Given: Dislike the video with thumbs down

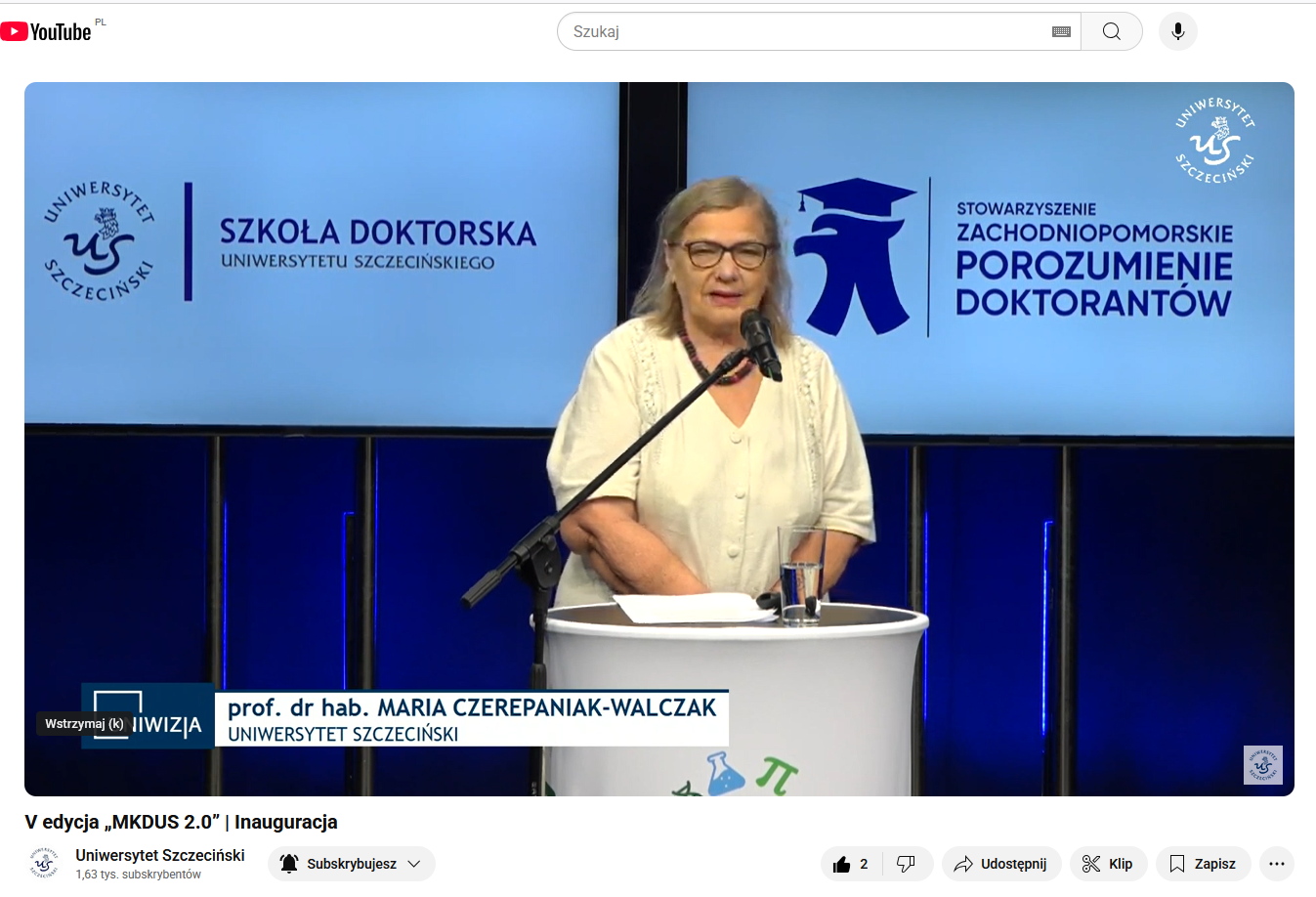Looking at the screenshot, I should (906, 864).
